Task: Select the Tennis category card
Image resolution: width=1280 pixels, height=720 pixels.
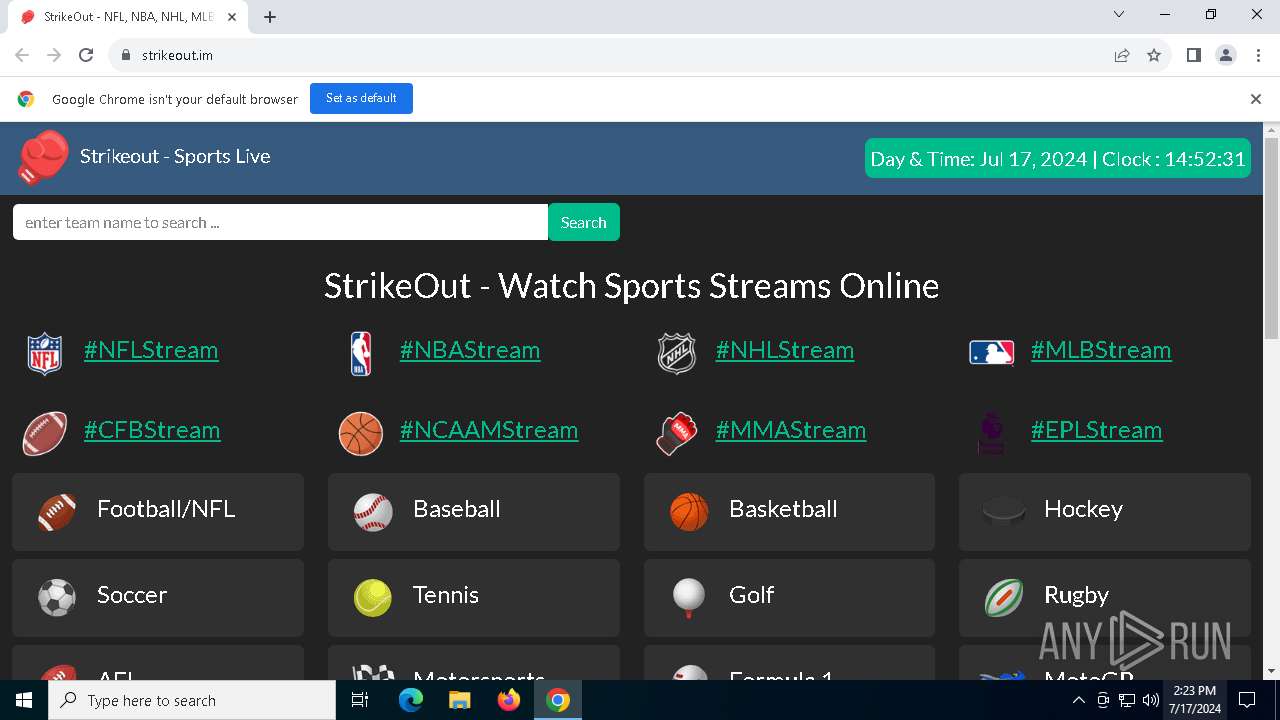Action: 474,598
